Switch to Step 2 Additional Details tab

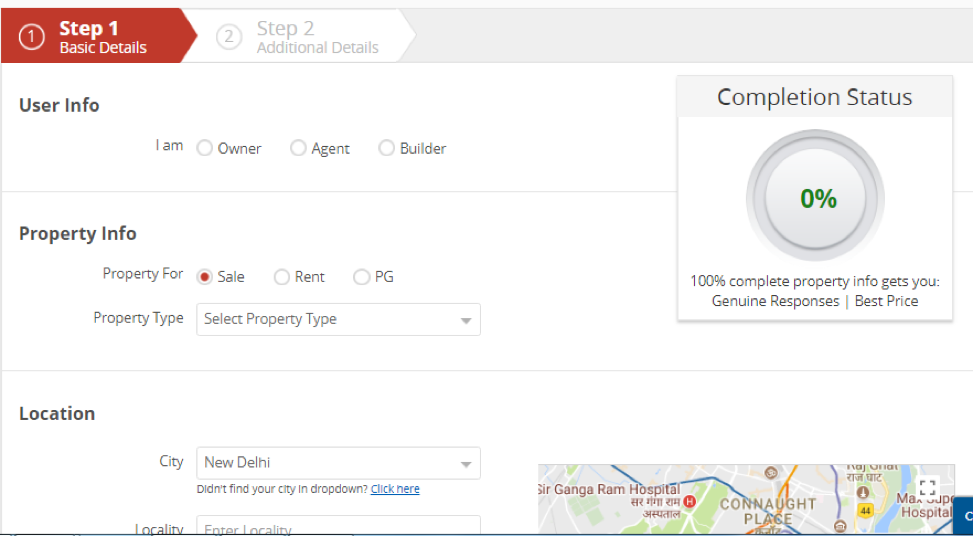pos(315,37)
